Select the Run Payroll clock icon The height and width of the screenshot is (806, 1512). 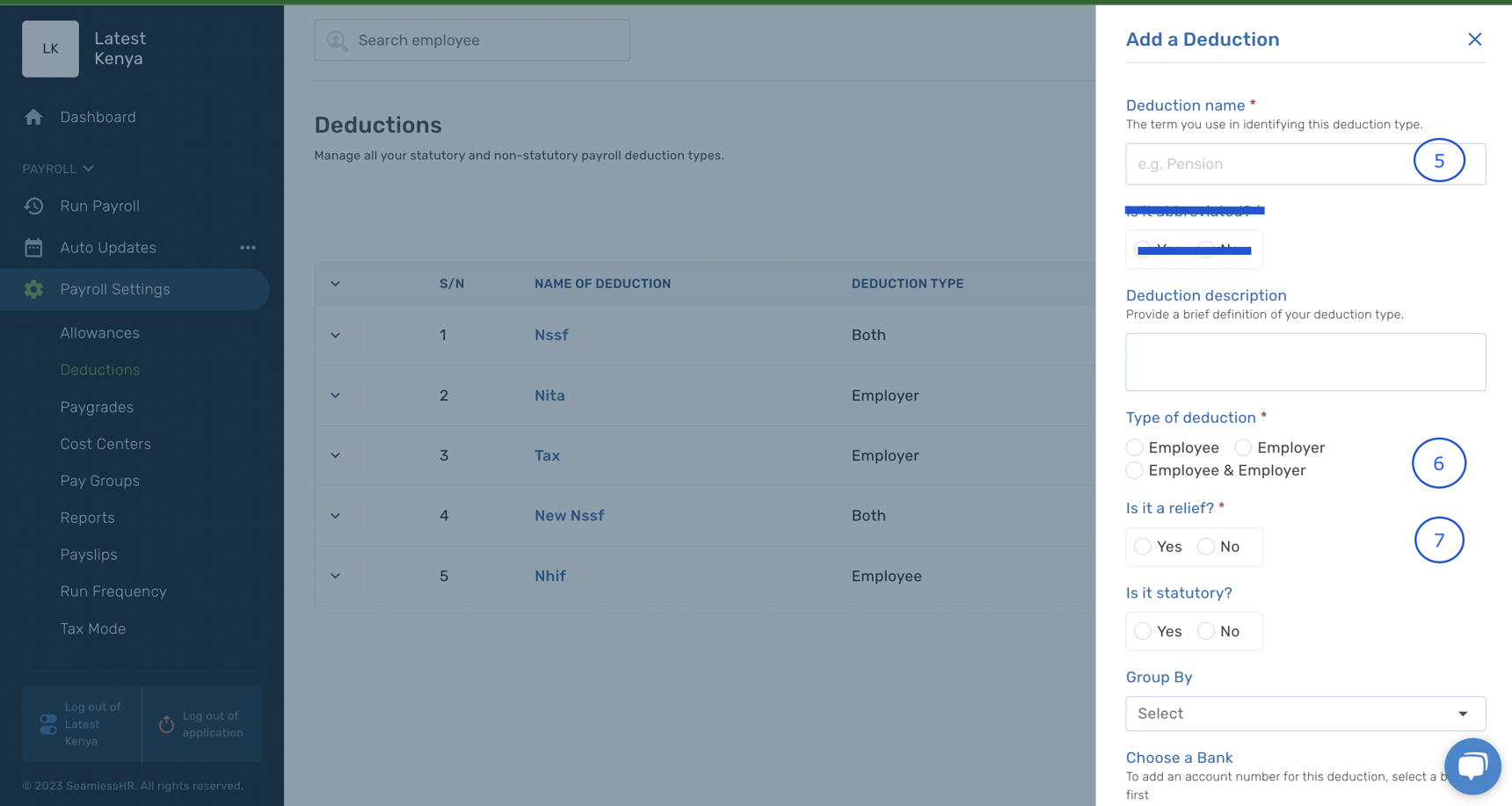coord(33,206)
